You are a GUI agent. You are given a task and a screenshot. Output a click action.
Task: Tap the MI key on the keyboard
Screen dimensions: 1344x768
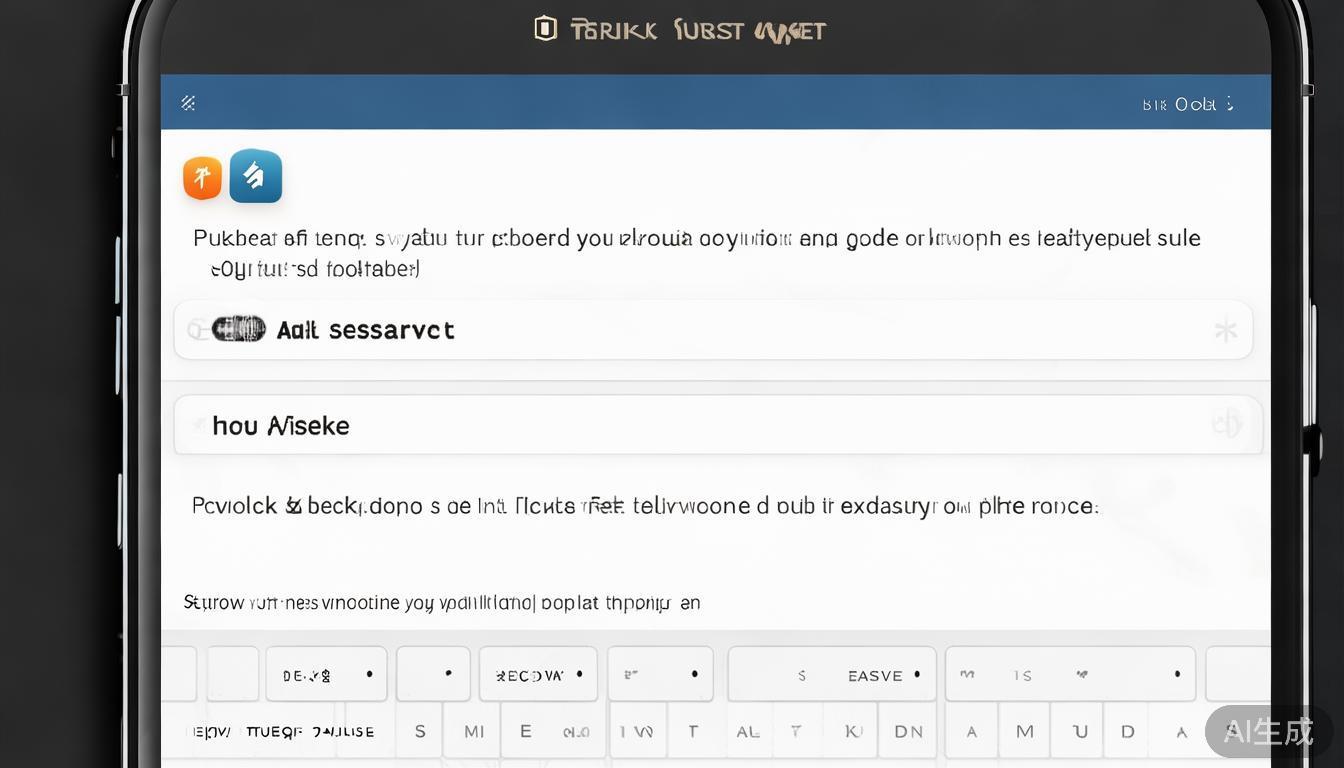tap(474, 731)
